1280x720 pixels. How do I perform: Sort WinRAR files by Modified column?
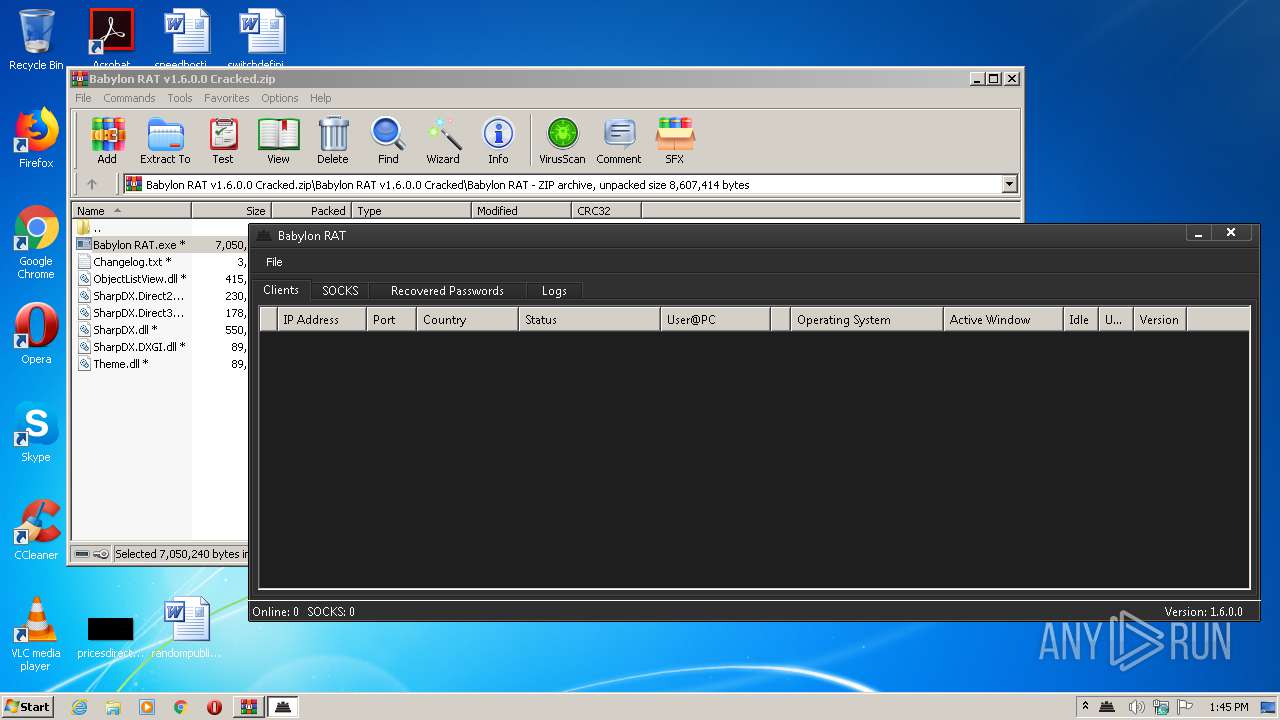click(521, 211)
